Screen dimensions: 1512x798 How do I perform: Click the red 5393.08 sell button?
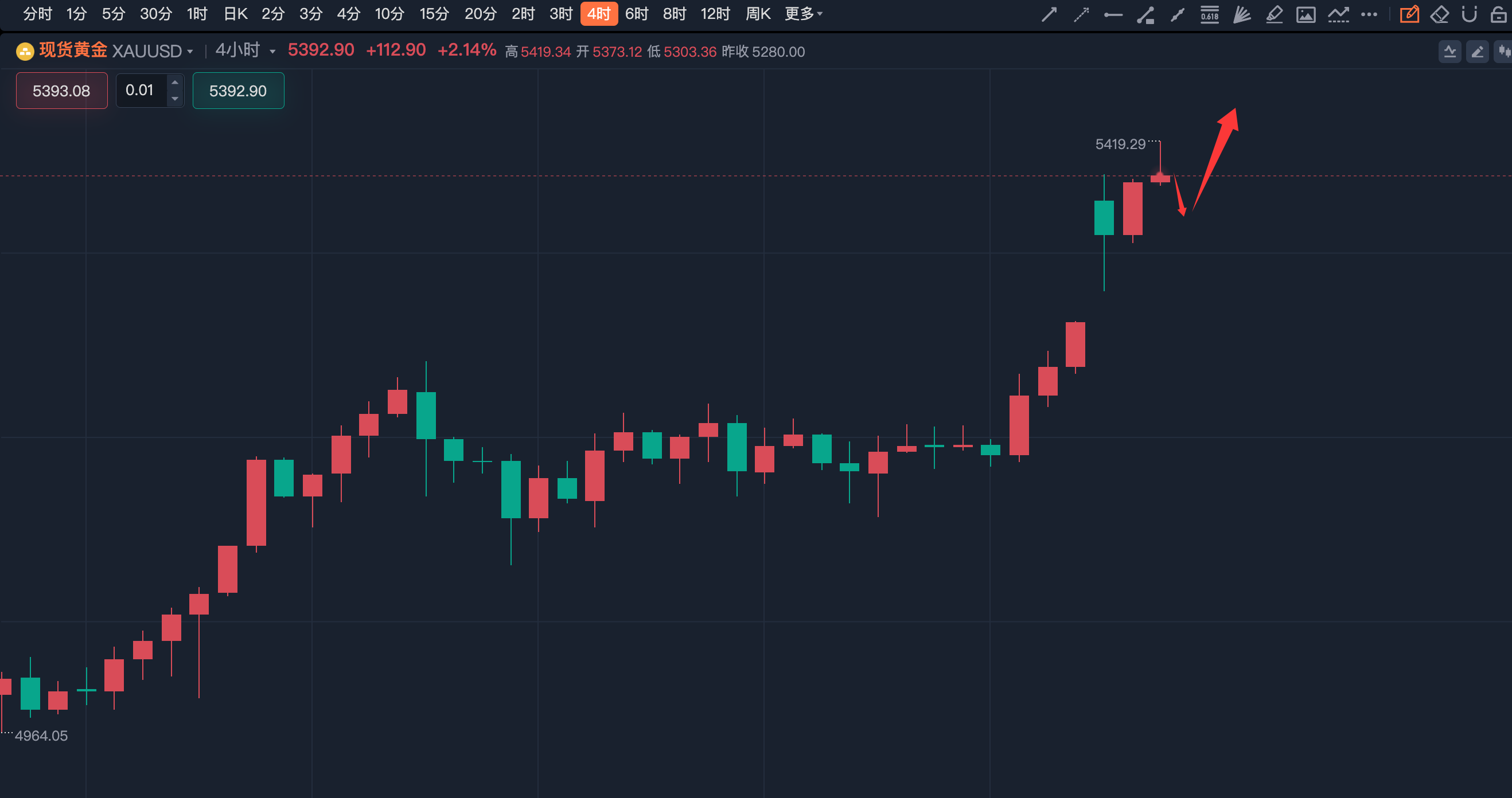click(x=61, y=91)
